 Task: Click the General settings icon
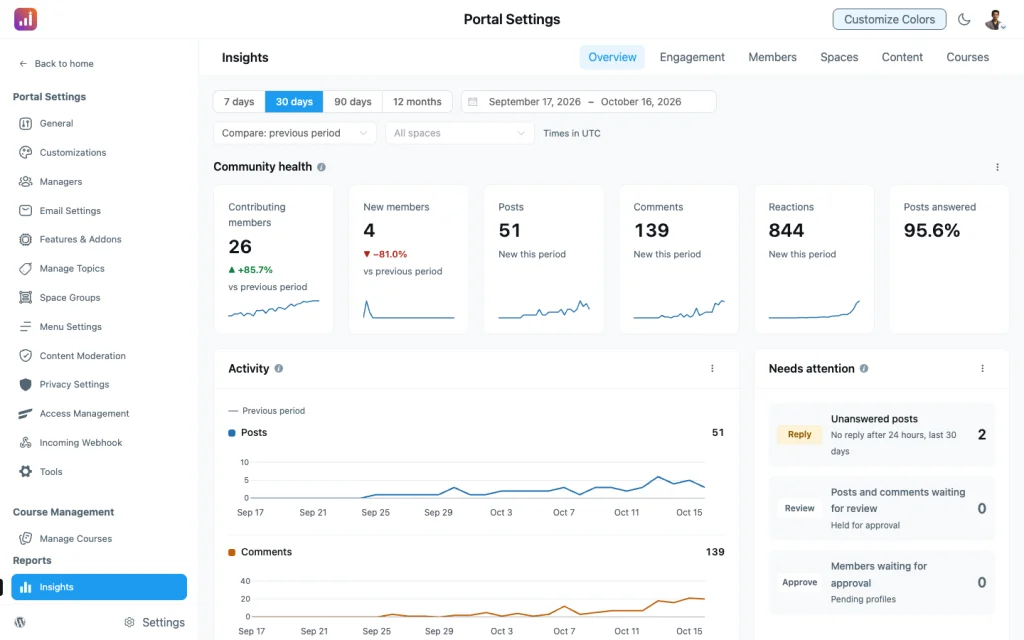pos(25,123)
